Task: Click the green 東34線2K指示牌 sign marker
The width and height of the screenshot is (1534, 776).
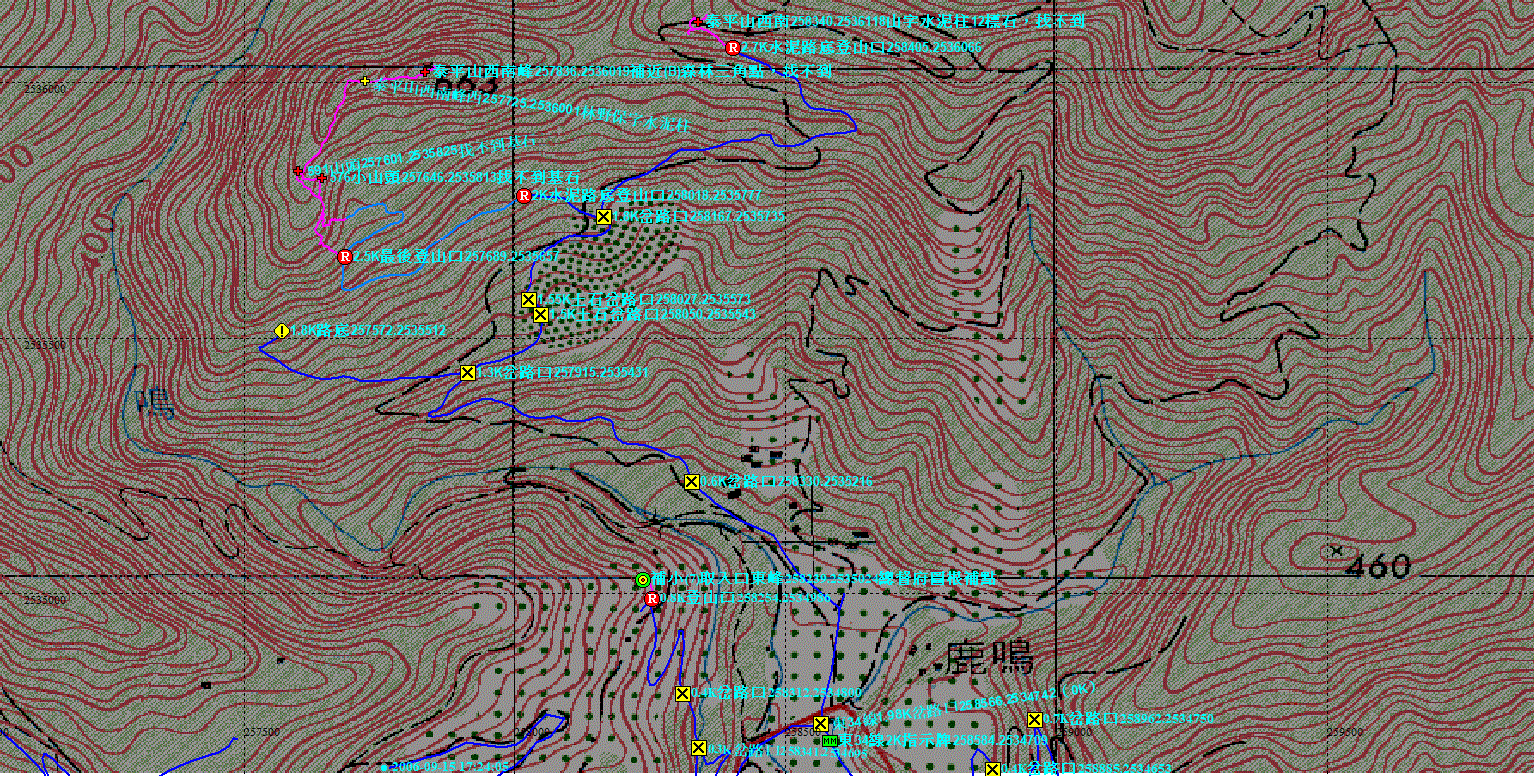Action: click(x=830, y=740)
